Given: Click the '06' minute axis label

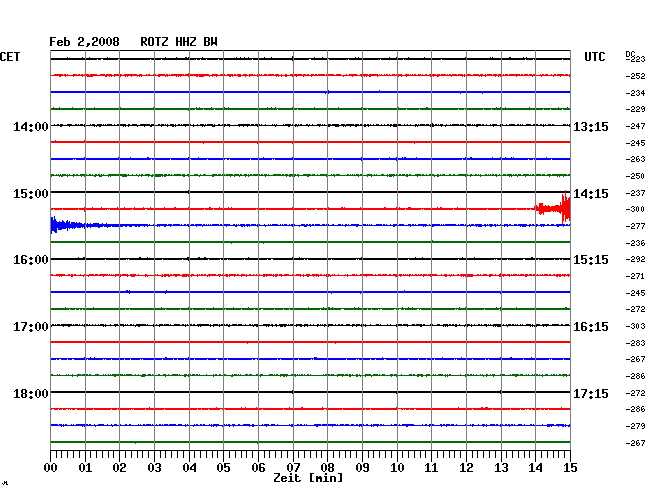Looking at the screenshot, I should pyautogui.click(x=258, y=468).
